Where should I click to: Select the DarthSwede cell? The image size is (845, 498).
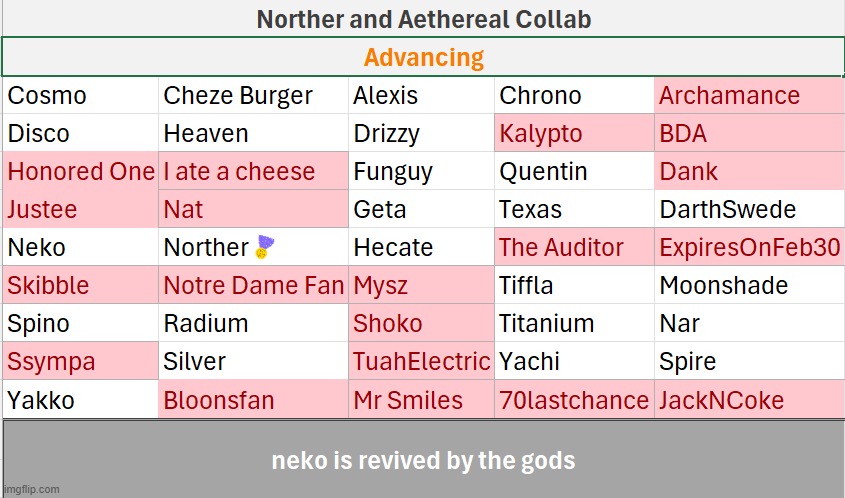point(750,209)
